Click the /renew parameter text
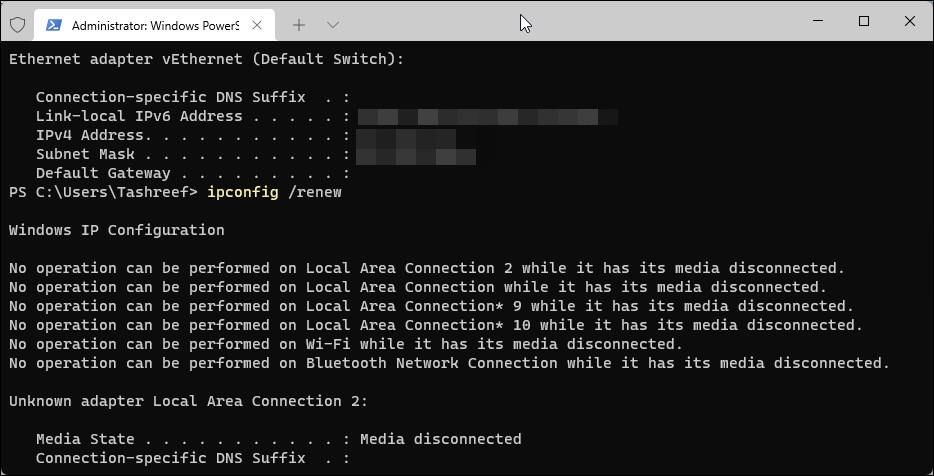Screen dimensions: 934x476 tap(314, 192)
